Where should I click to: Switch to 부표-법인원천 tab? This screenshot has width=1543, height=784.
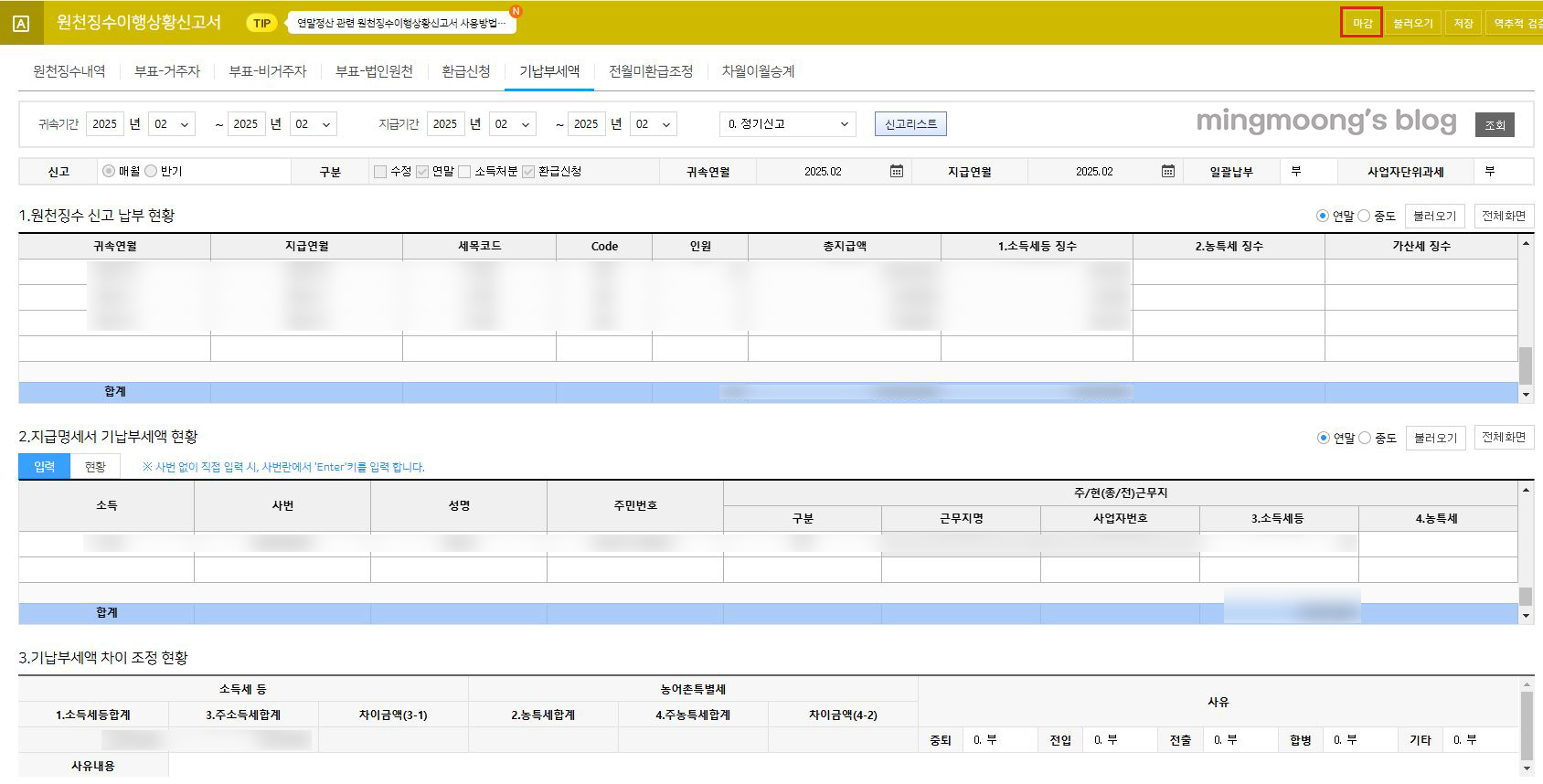(374, 71)
